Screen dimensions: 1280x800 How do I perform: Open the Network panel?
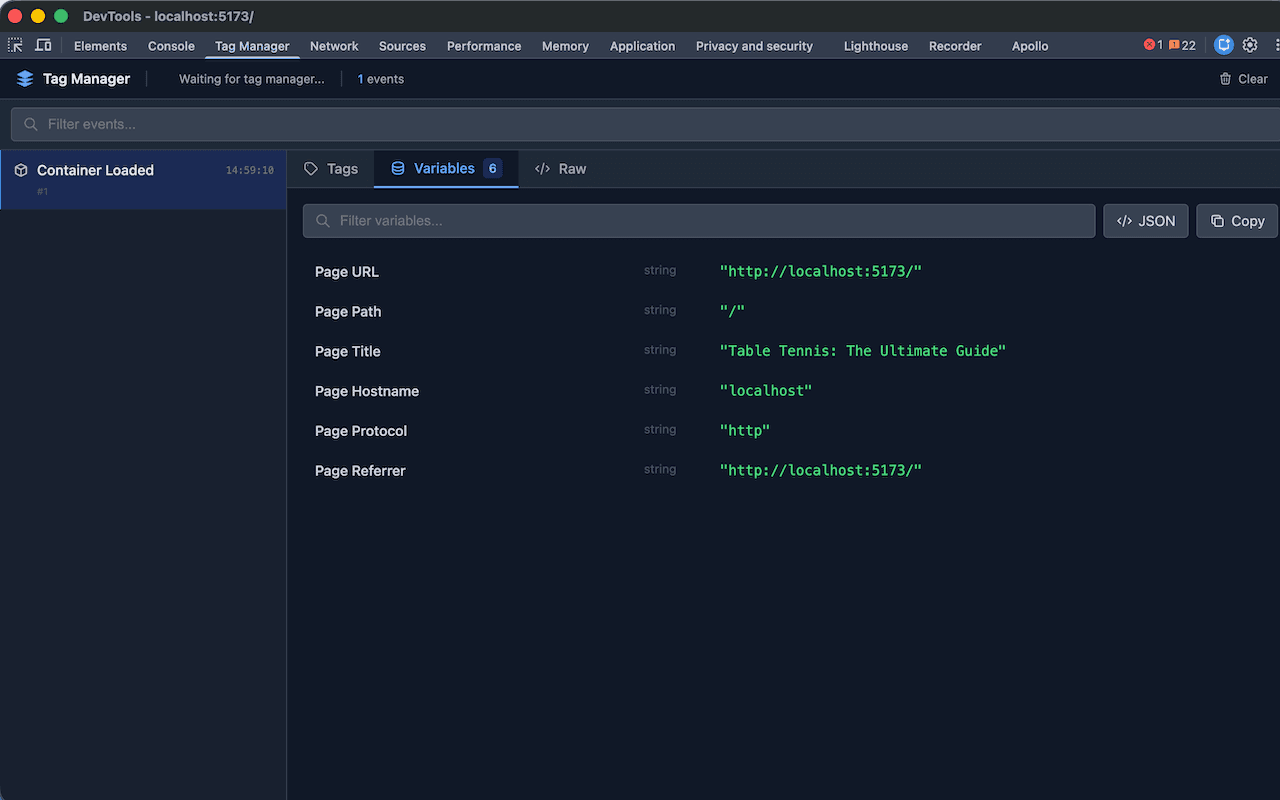coord(334,46)
